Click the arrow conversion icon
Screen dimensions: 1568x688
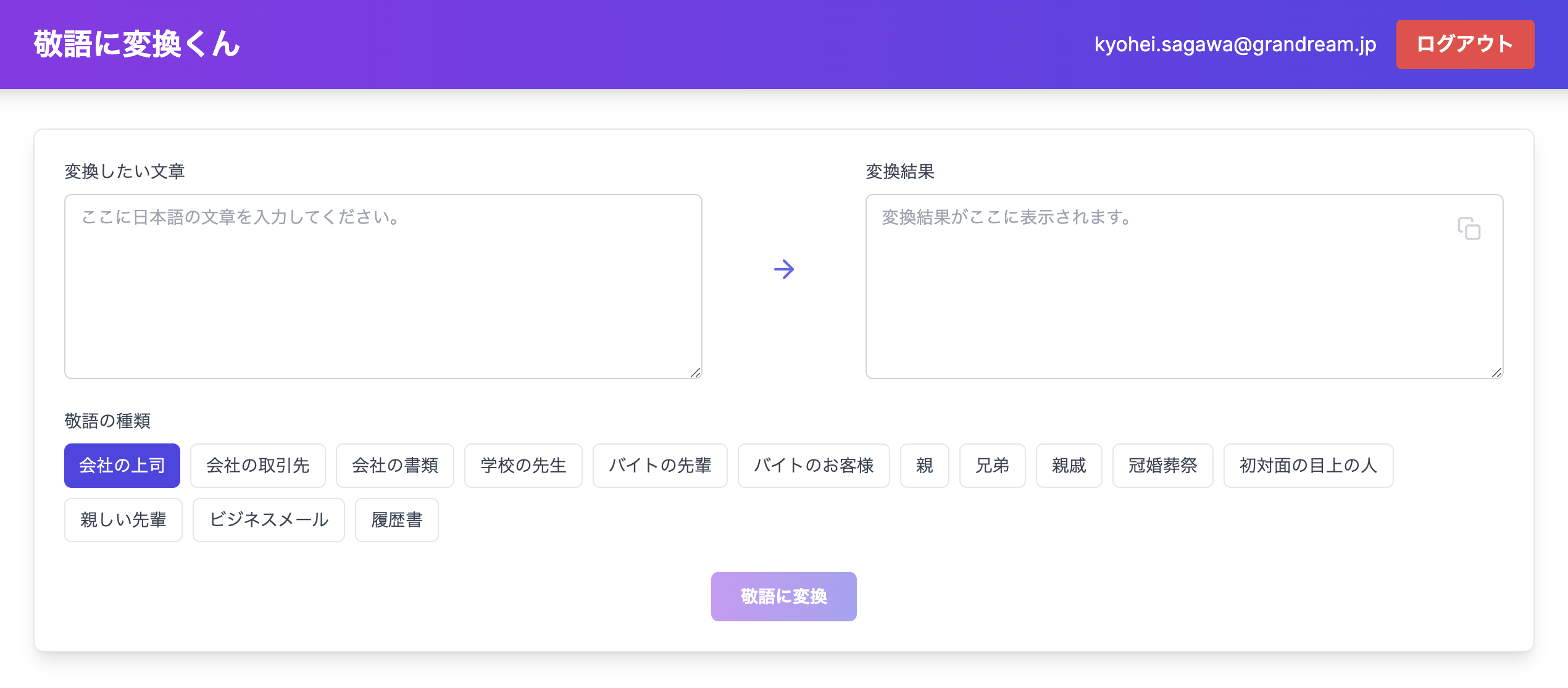pyautogui.click(x=783, y=267)
